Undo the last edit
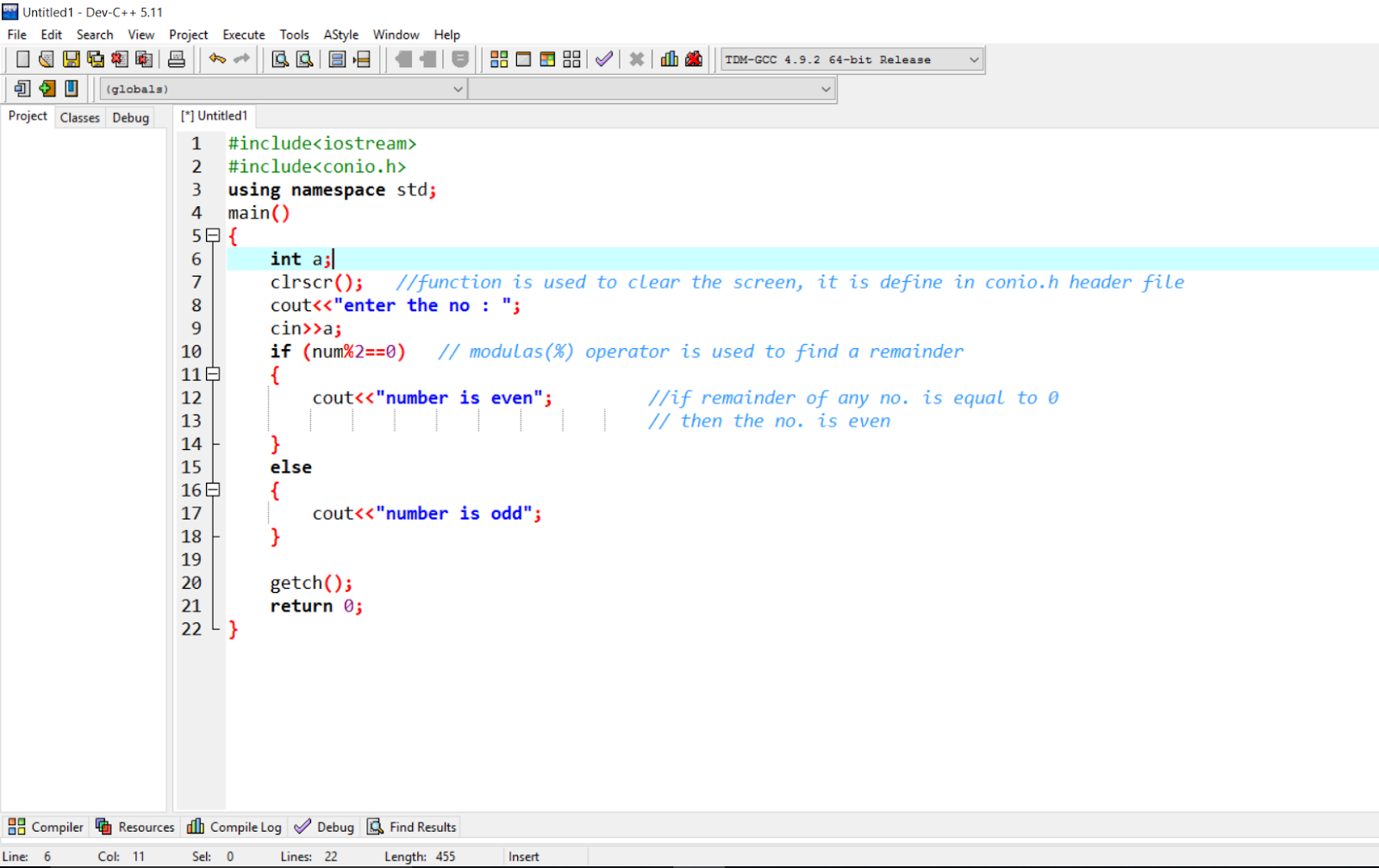 coord(215,59)
